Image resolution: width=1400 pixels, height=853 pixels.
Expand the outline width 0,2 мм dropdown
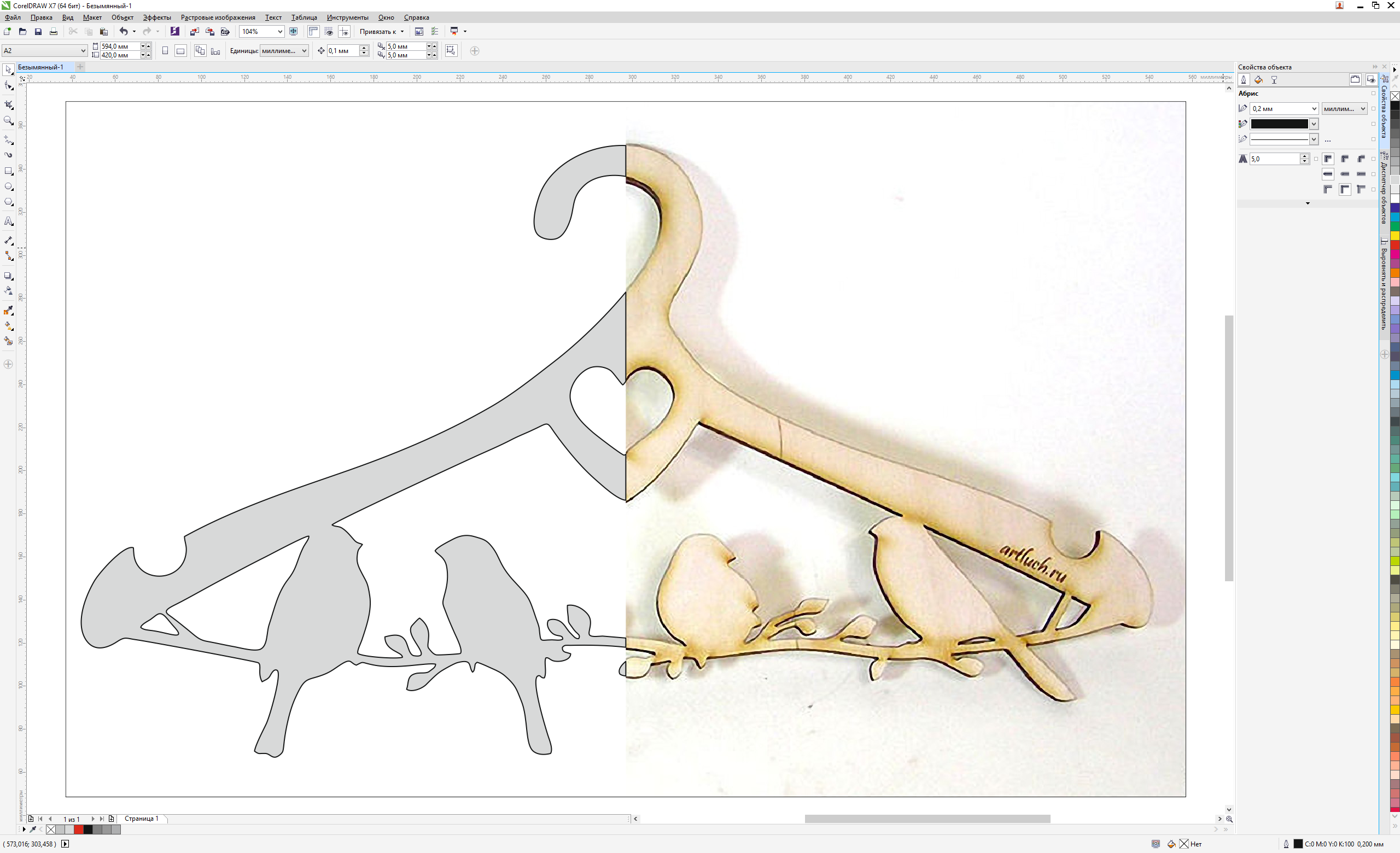(1314, 109)
